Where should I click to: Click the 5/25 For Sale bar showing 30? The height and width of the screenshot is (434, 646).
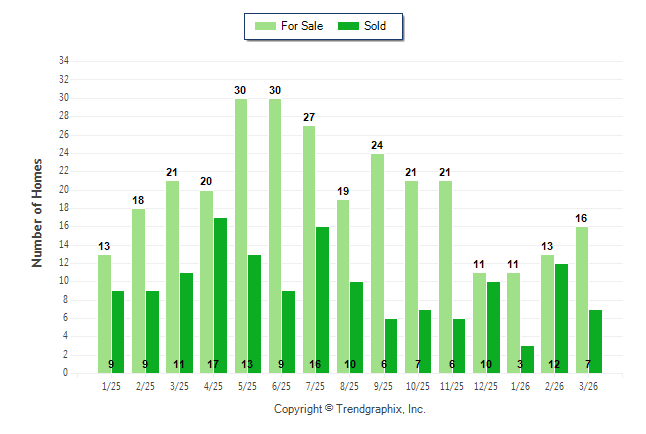(x=241, y=236)
